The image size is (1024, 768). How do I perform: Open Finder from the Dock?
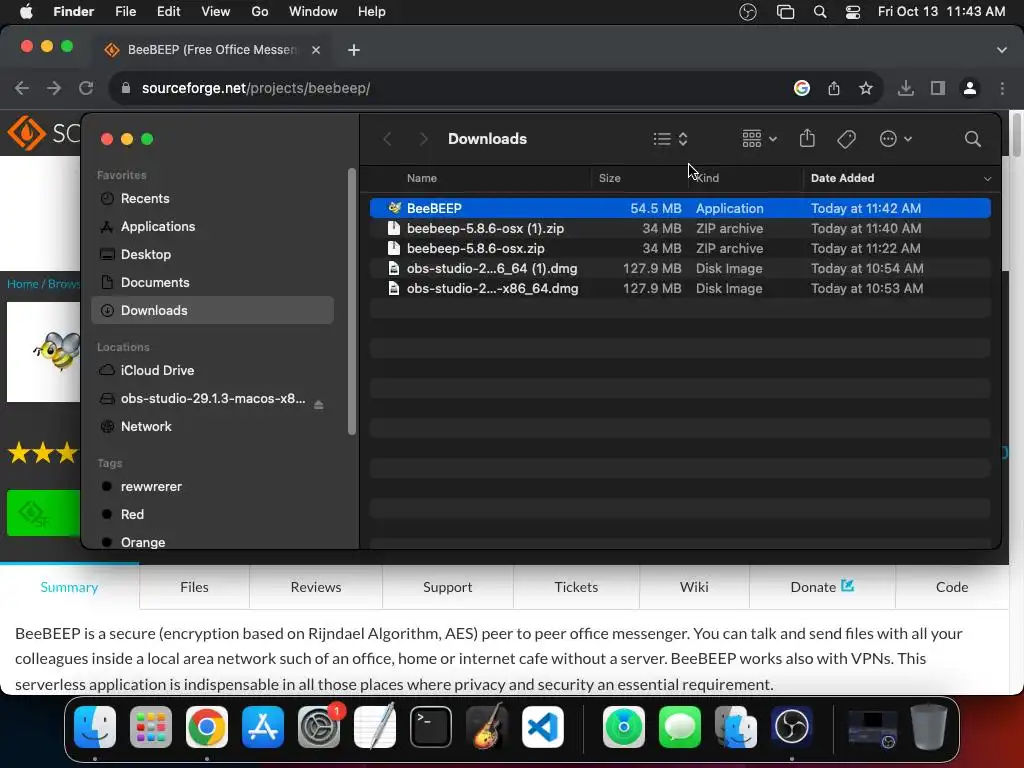click(x=95, y=727)
